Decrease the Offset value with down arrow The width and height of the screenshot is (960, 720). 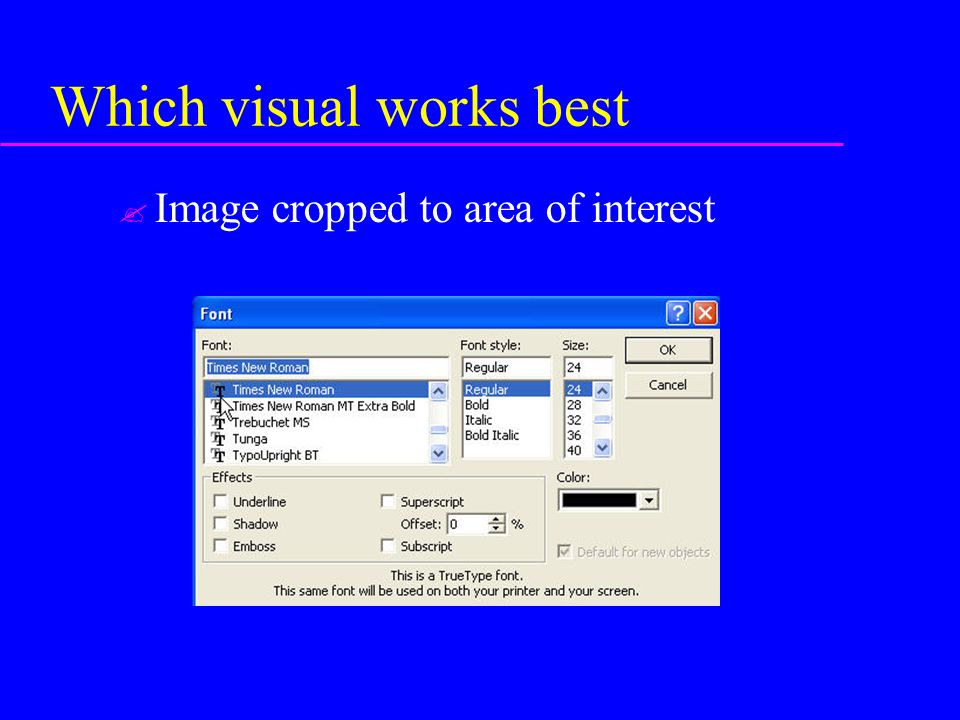(x=497, y=529)
